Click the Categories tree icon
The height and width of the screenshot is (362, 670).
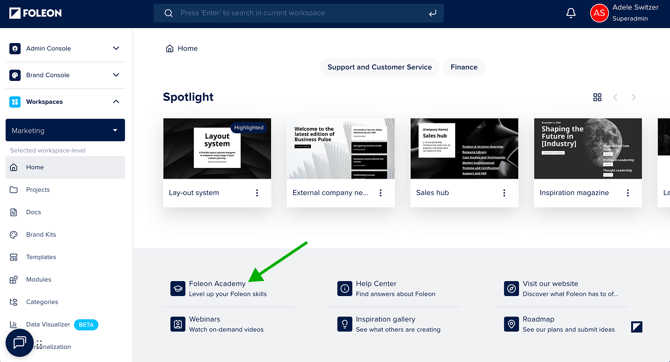(14, 302)
